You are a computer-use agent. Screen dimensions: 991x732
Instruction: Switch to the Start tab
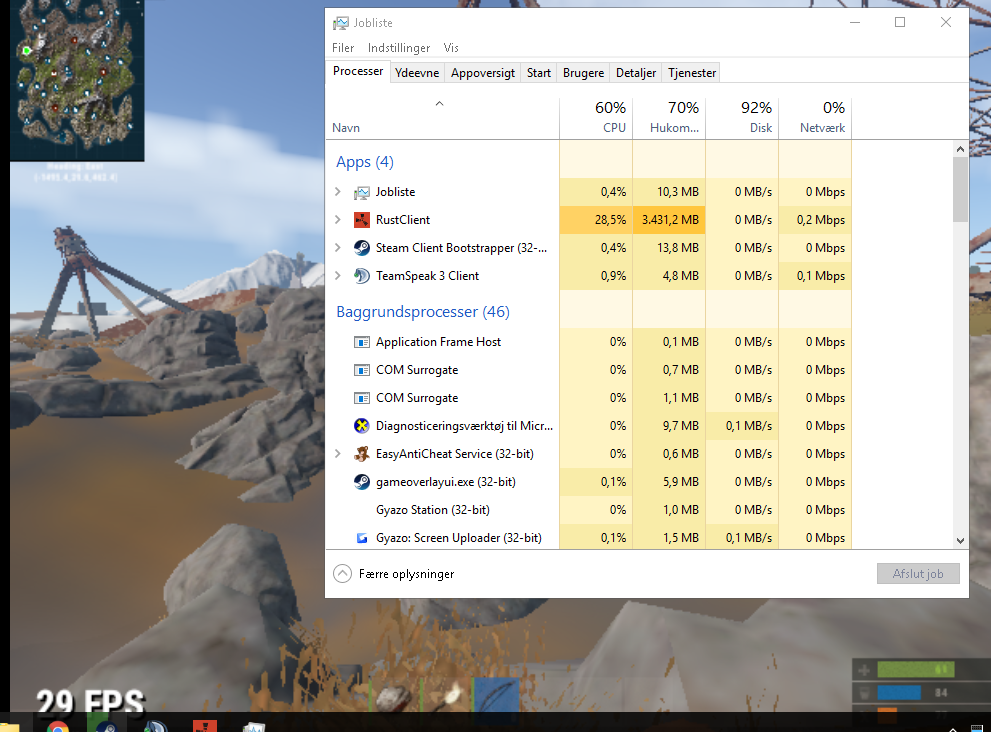[539, 73]
